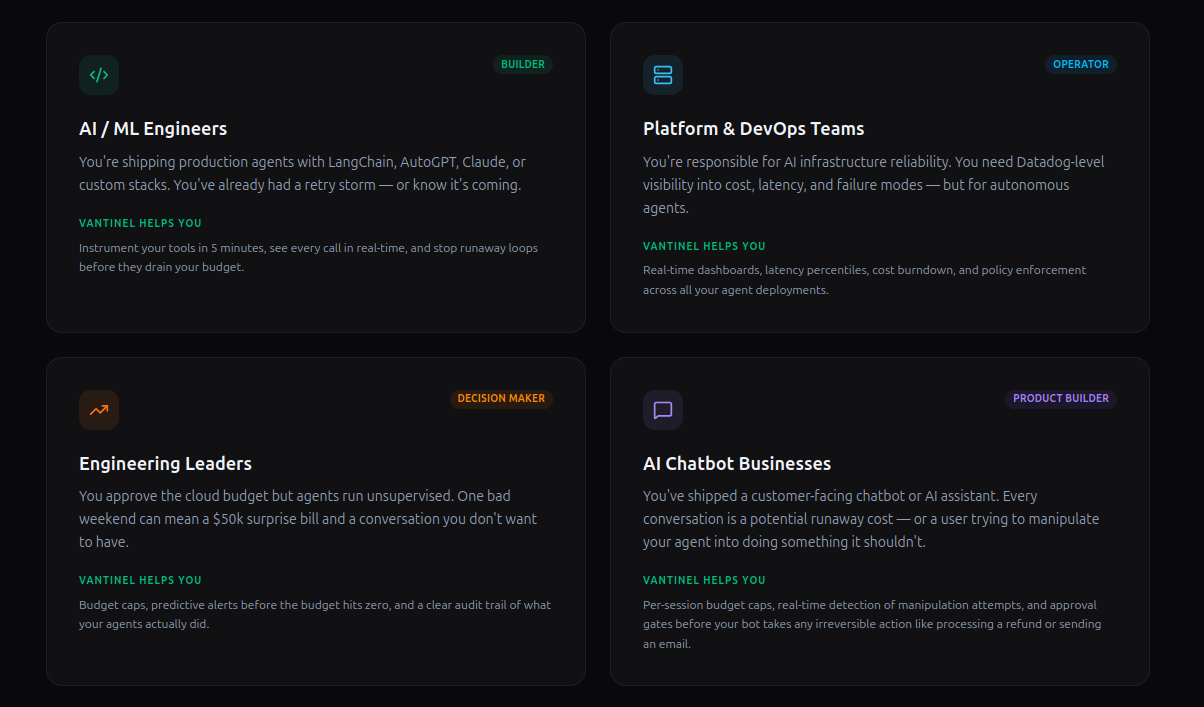Click 'Budget caps, predictive alerts' text
This screenshot has height=707, width=1204.
pyautogui.click(x=315, y=614)
